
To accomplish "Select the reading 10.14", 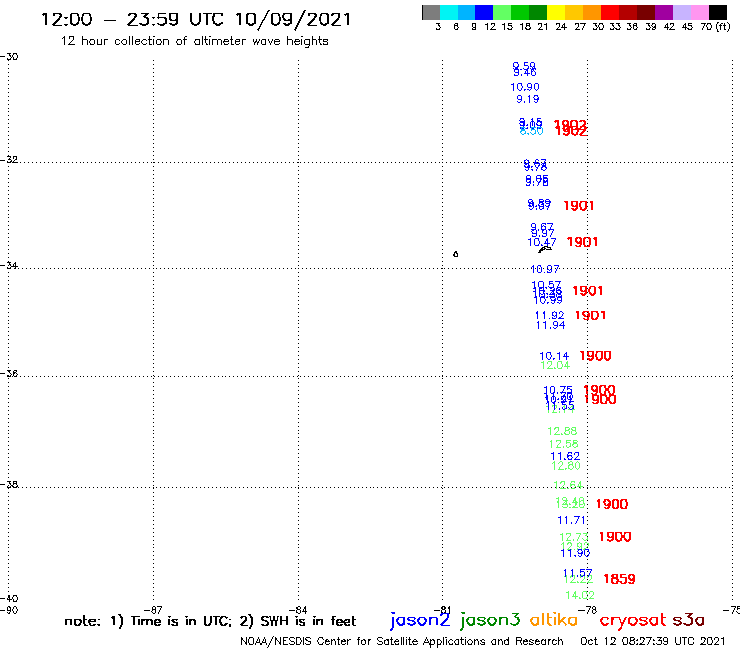I will (554, 356).
